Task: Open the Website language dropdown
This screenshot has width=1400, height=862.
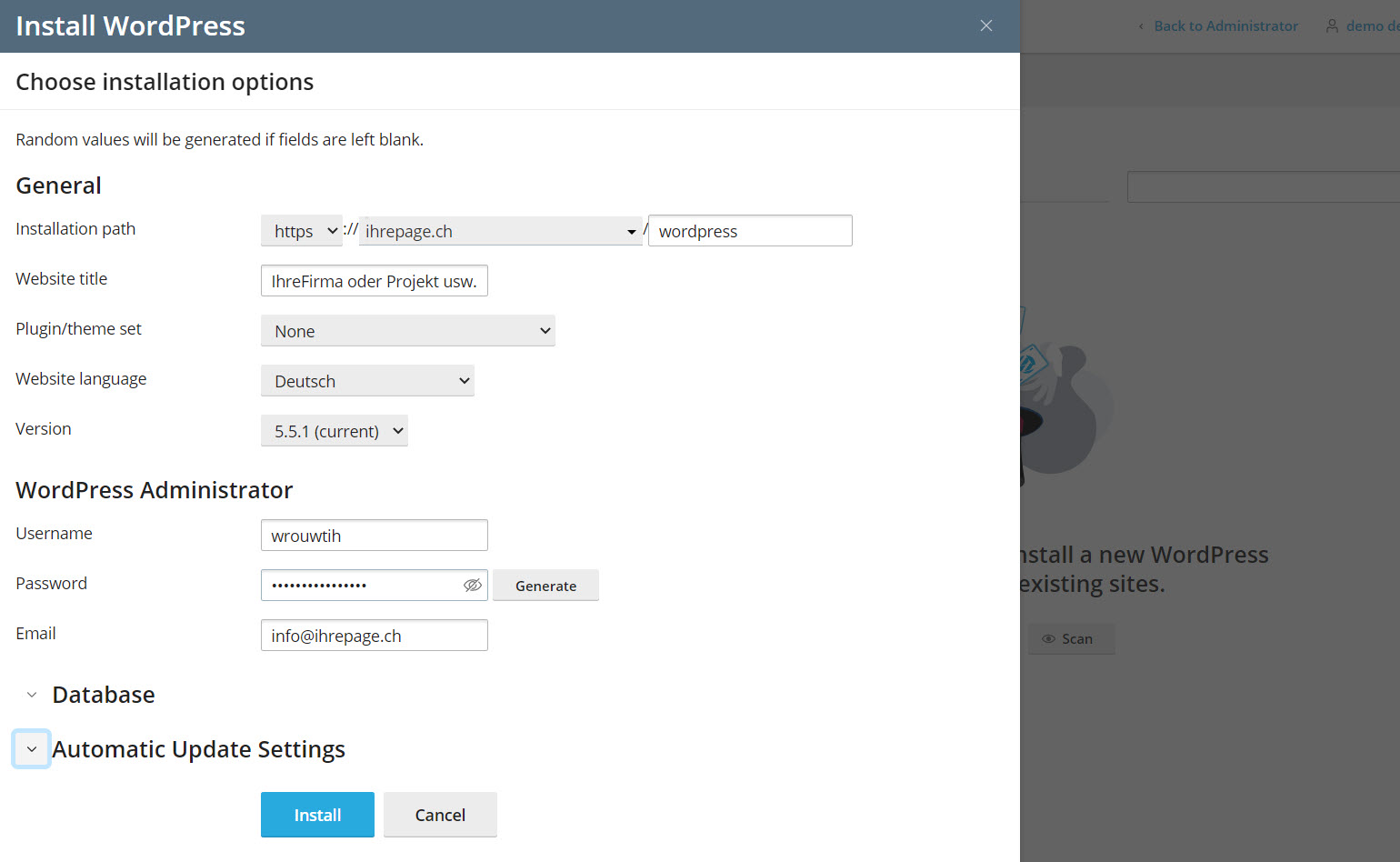Action: pos(367,380)
